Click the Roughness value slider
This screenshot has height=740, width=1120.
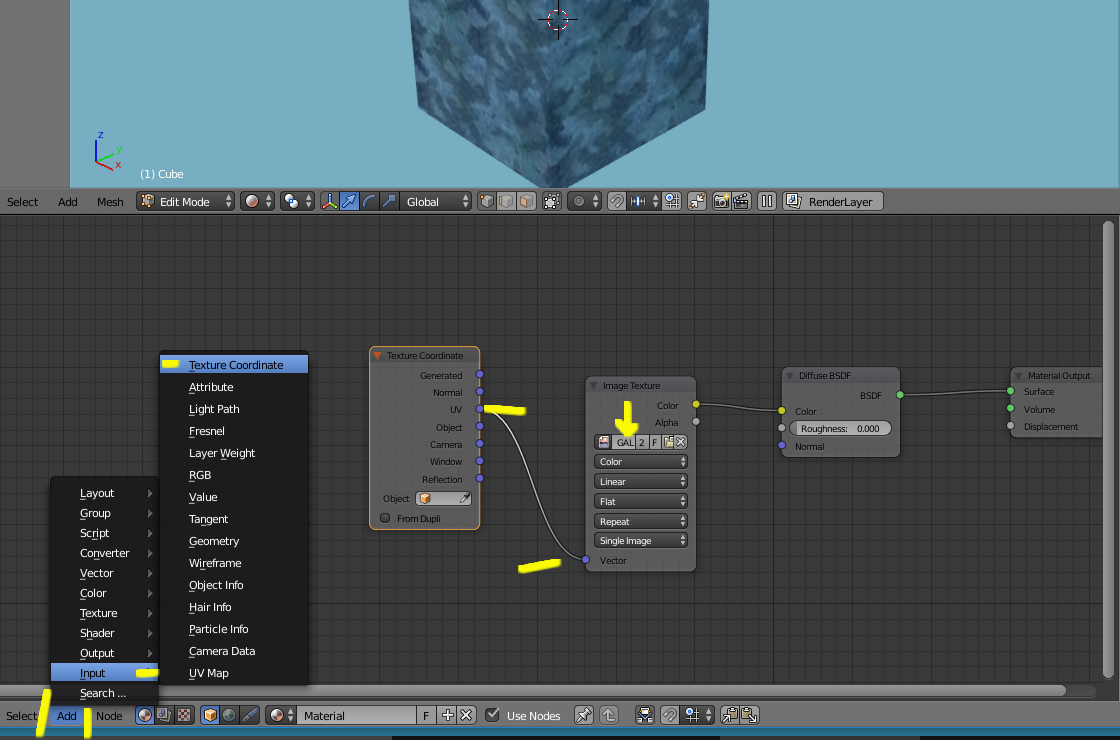(x=840, y=428)
